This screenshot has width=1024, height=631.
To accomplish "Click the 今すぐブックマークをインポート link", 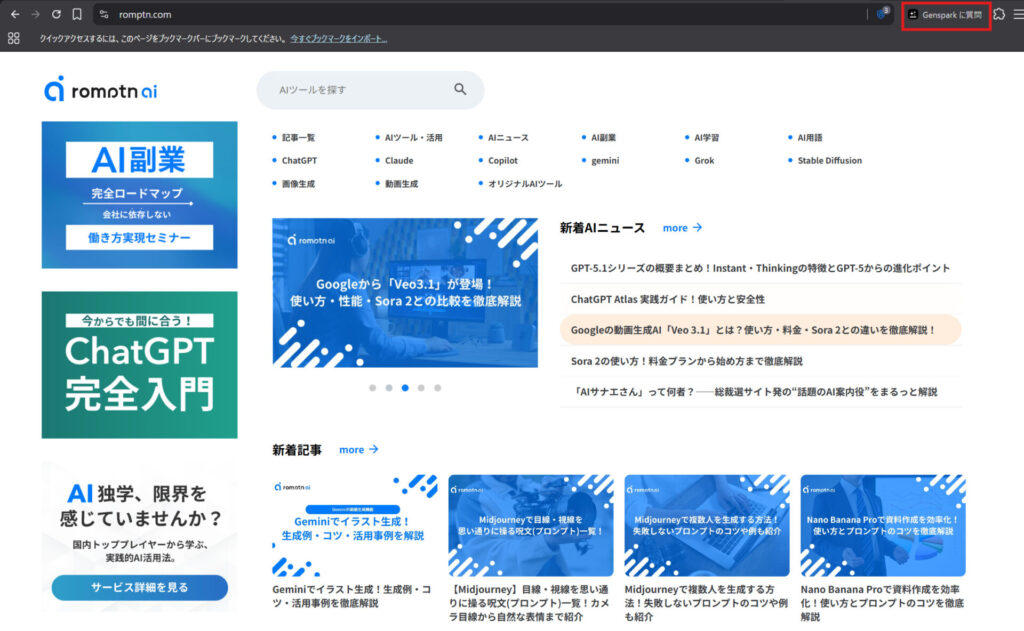I will pos(338,39).
